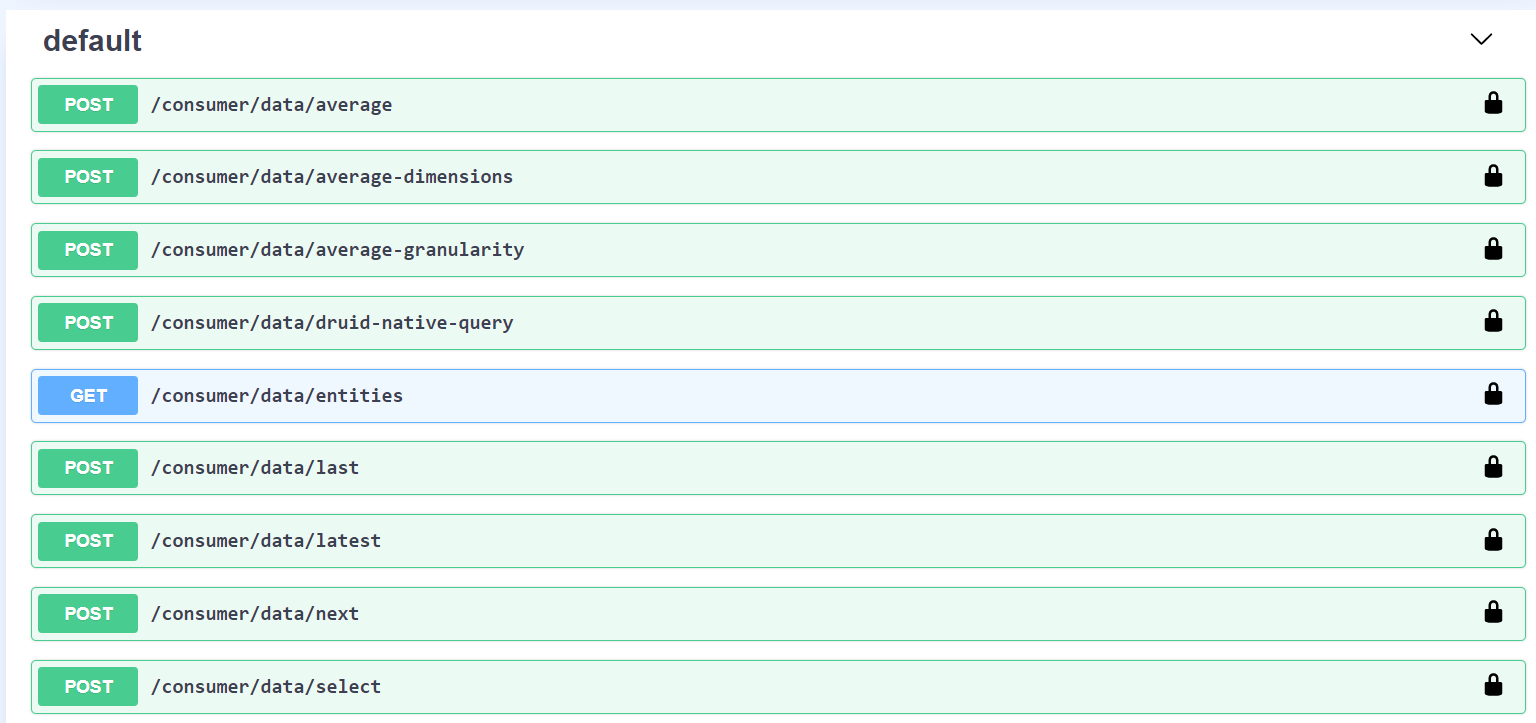Open authorization lock for /consumer/data/latest
1536x723 pixels.
[x=1493, y=540]
